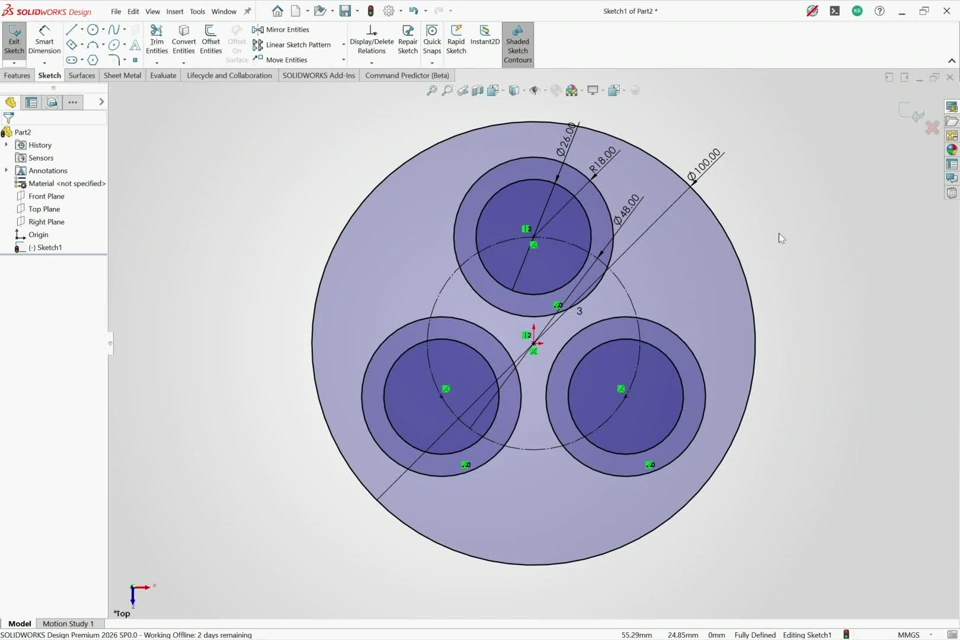Activate Trim Entities tool
Screen dimensions: 960x640
pos(157,40)
